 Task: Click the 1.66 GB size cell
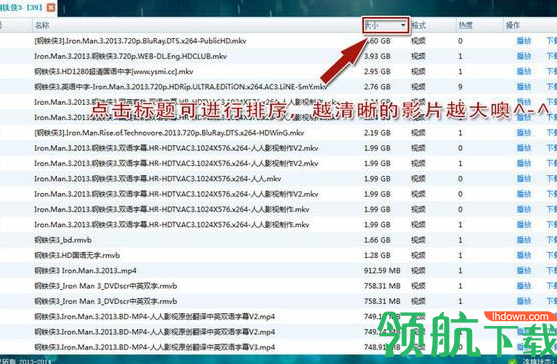(x=377, y=240)
